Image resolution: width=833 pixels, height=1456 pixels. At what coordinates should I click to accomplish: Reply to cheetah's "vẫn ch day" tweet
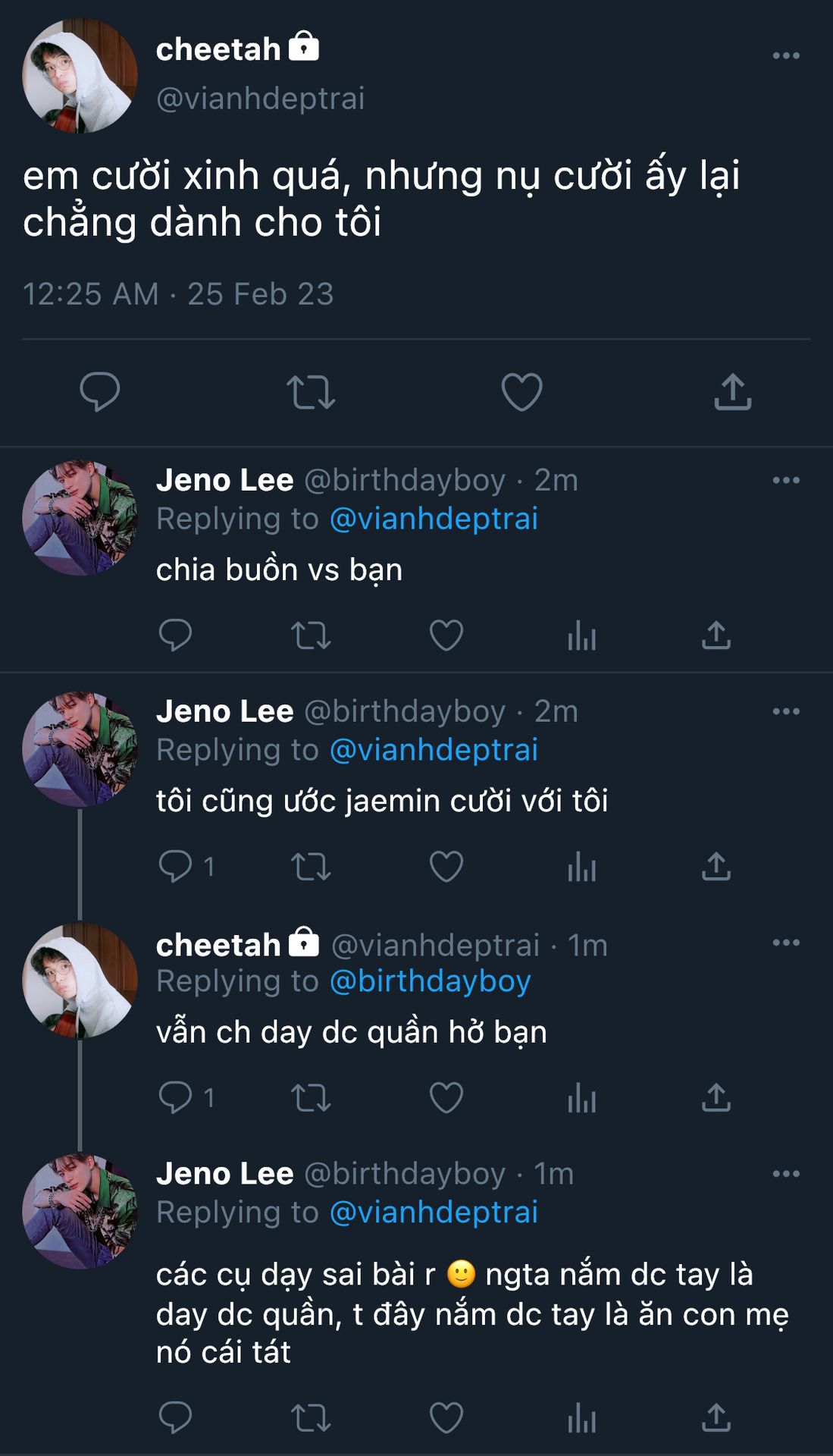(176, 1097)
